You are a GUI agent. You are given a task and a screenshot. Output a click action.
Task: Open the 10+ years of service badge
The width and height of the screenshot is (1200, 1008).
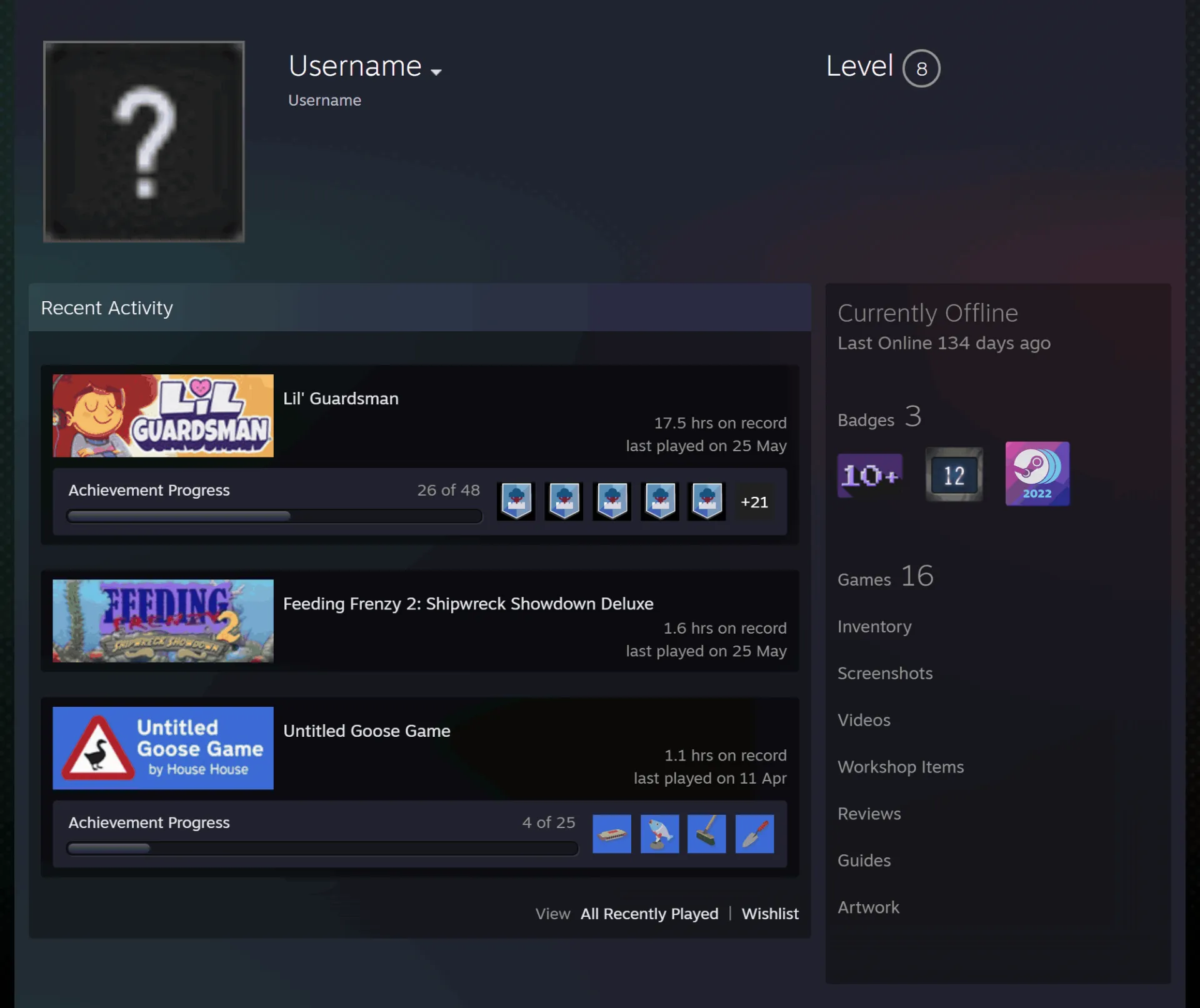coord(870,476)
